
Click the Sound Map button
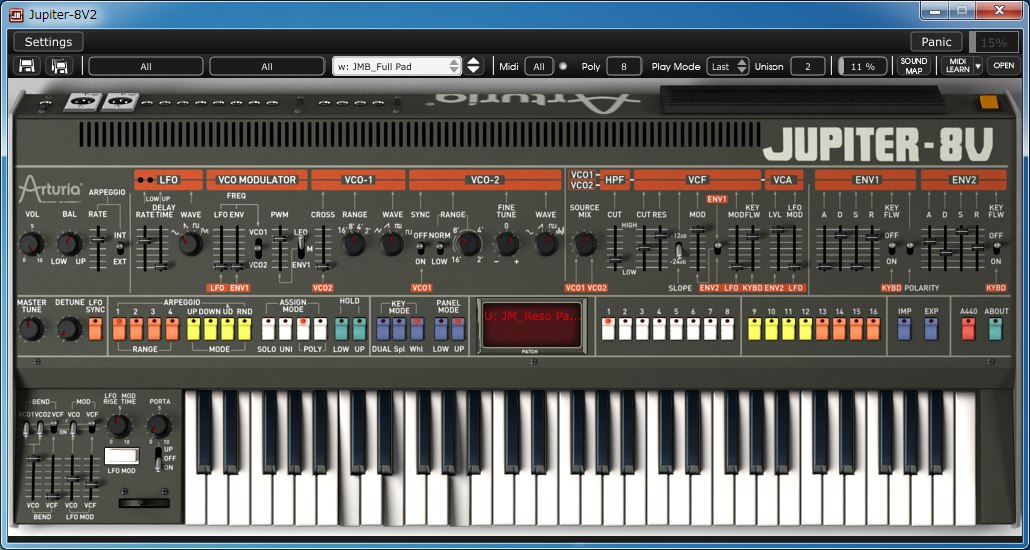click(x=914, y=66)
